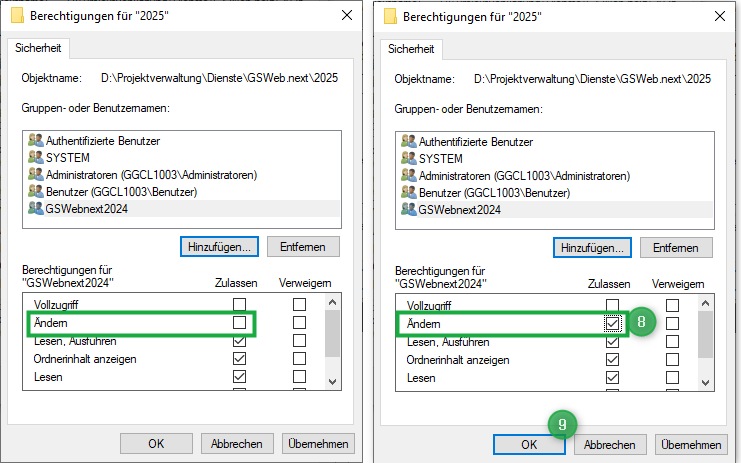
Task: Select Authentifizierte Benutzer in left dialog list
Action: click(x=182, y=140)
